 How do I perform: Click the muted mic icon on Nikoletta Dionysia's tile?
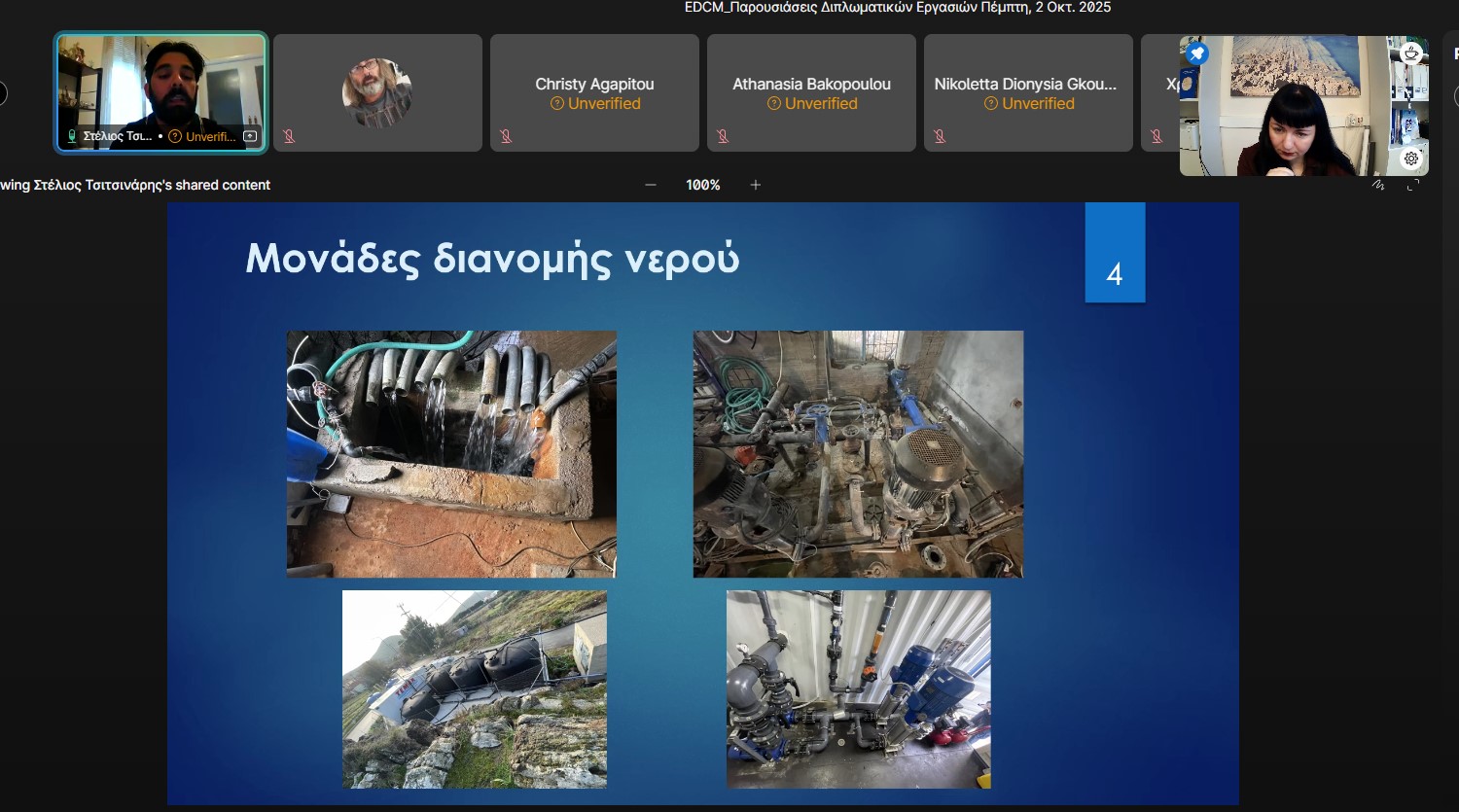[940, 137]
